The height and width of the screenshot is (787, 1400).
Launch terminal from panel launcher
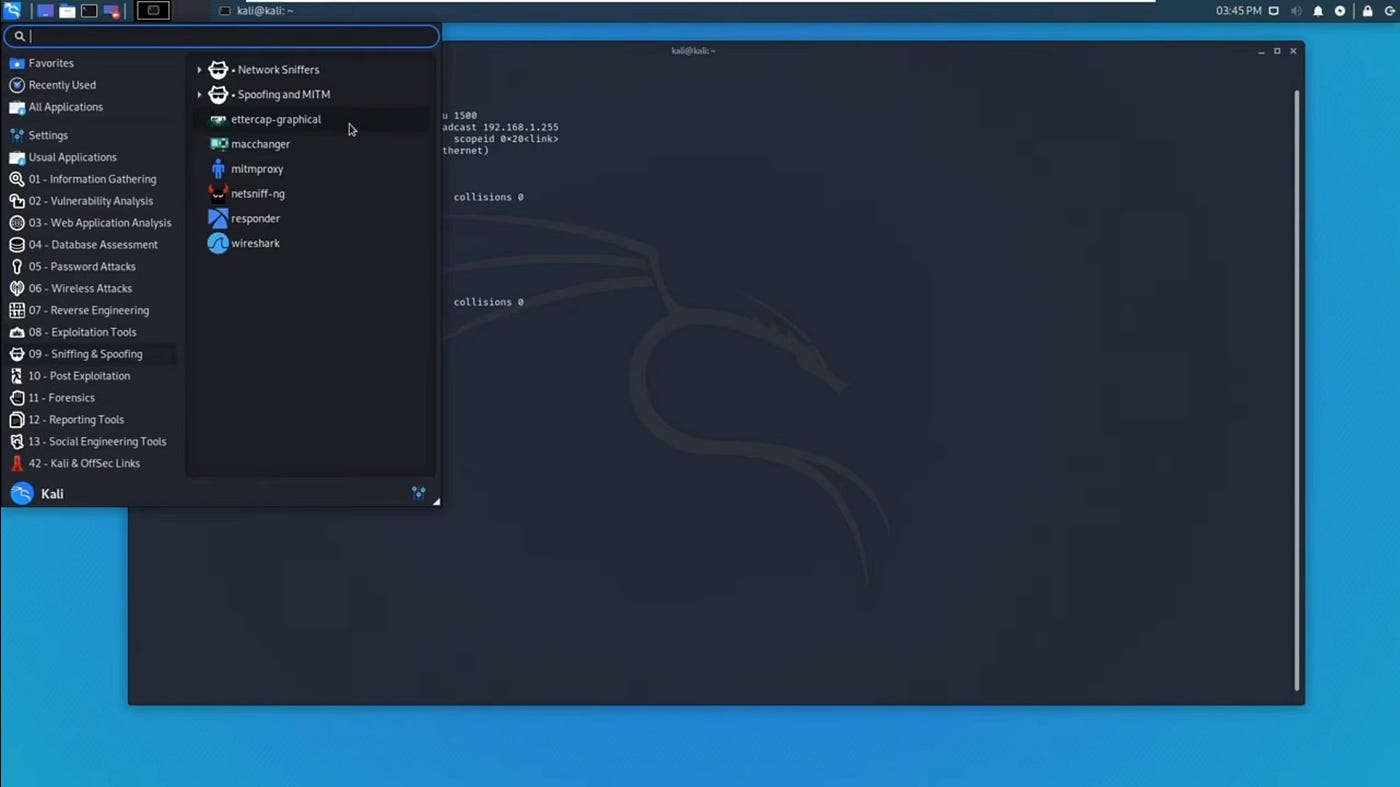click(x=89, y=11)
